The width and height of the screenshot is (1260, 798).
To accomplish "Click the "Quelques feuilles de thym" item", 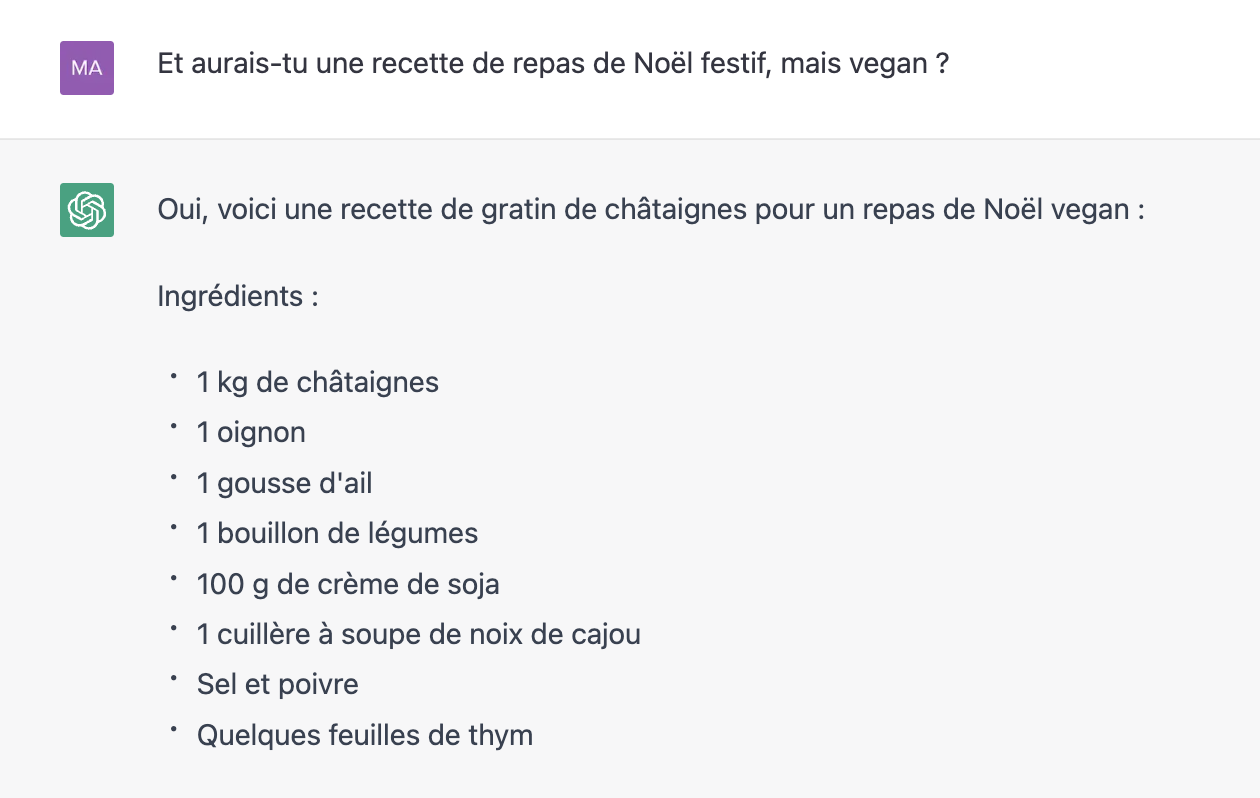I will pyautogui.click(x=365, y=736).
